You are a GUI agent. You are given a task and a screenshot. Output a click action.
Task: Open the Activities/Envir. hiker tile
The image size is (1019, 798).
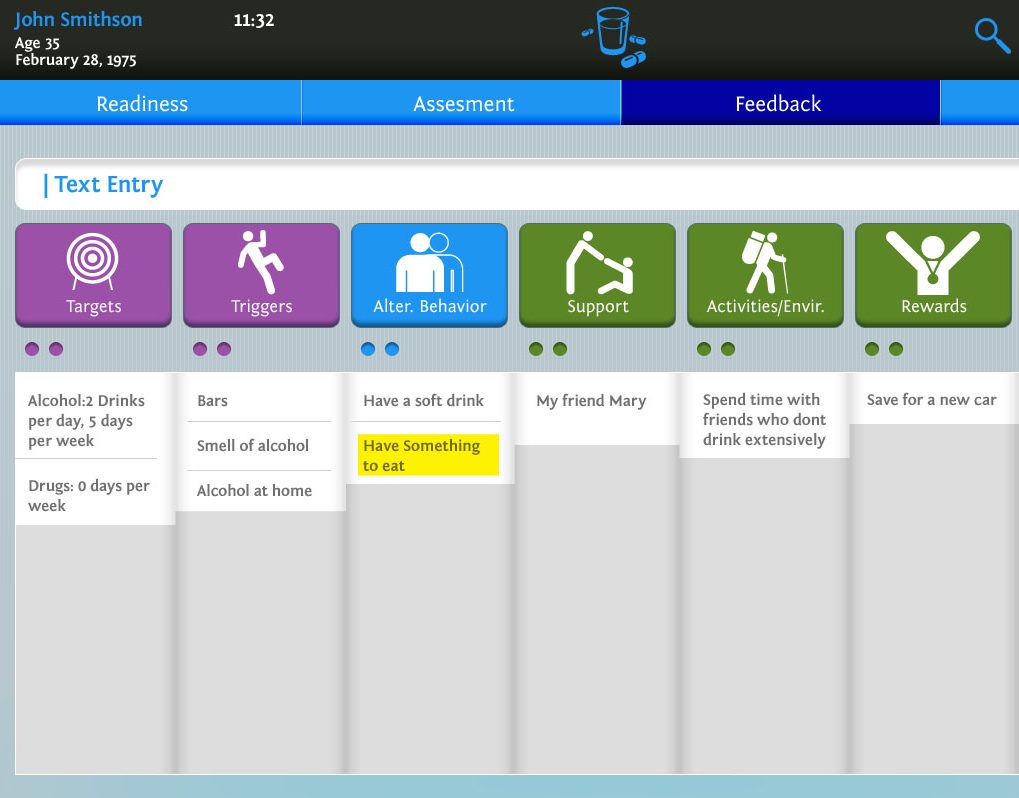[765, 274]
